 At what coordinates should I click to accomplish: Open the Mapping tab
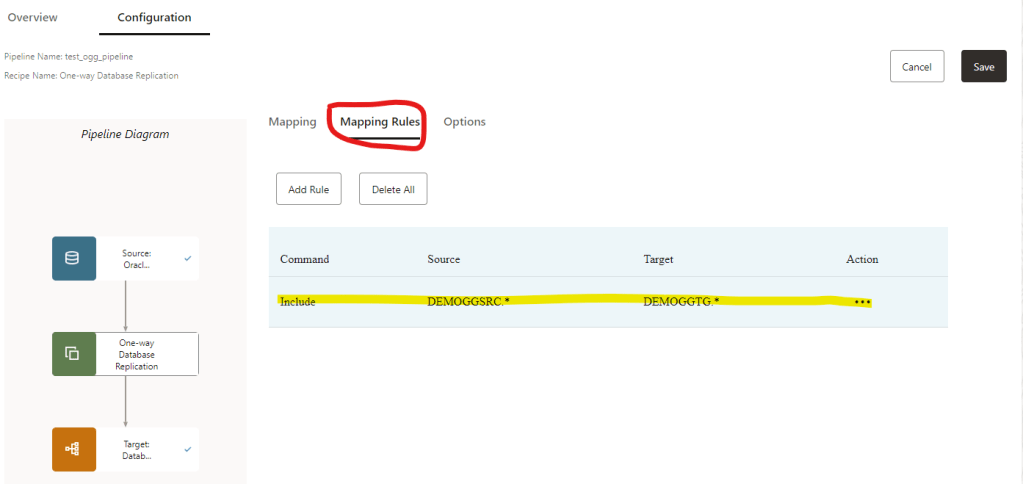(x=292, y=122)
